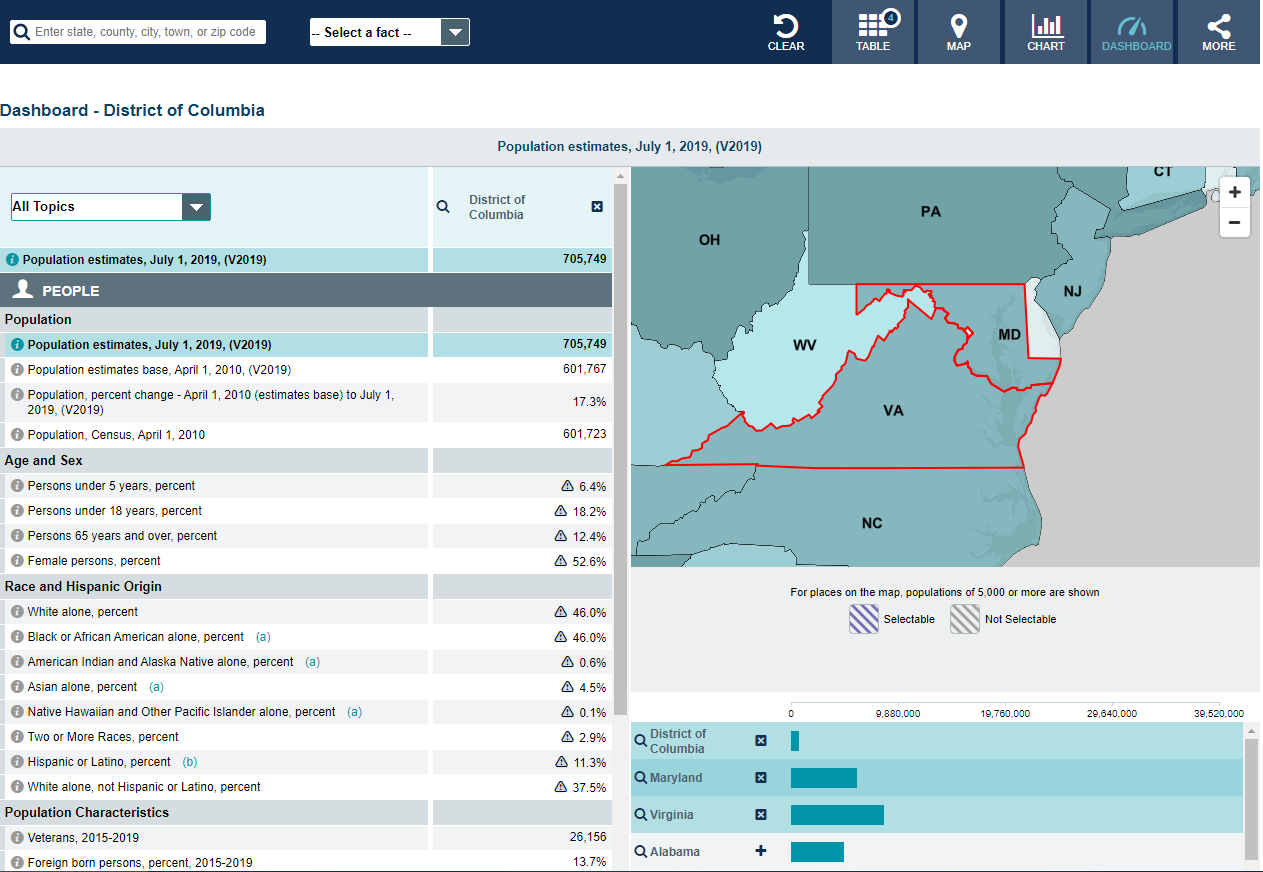1263x872 pixels.
Task: Click info icon for Persons under 18 years
Action: pyautogui.click(x=17, y=511)
